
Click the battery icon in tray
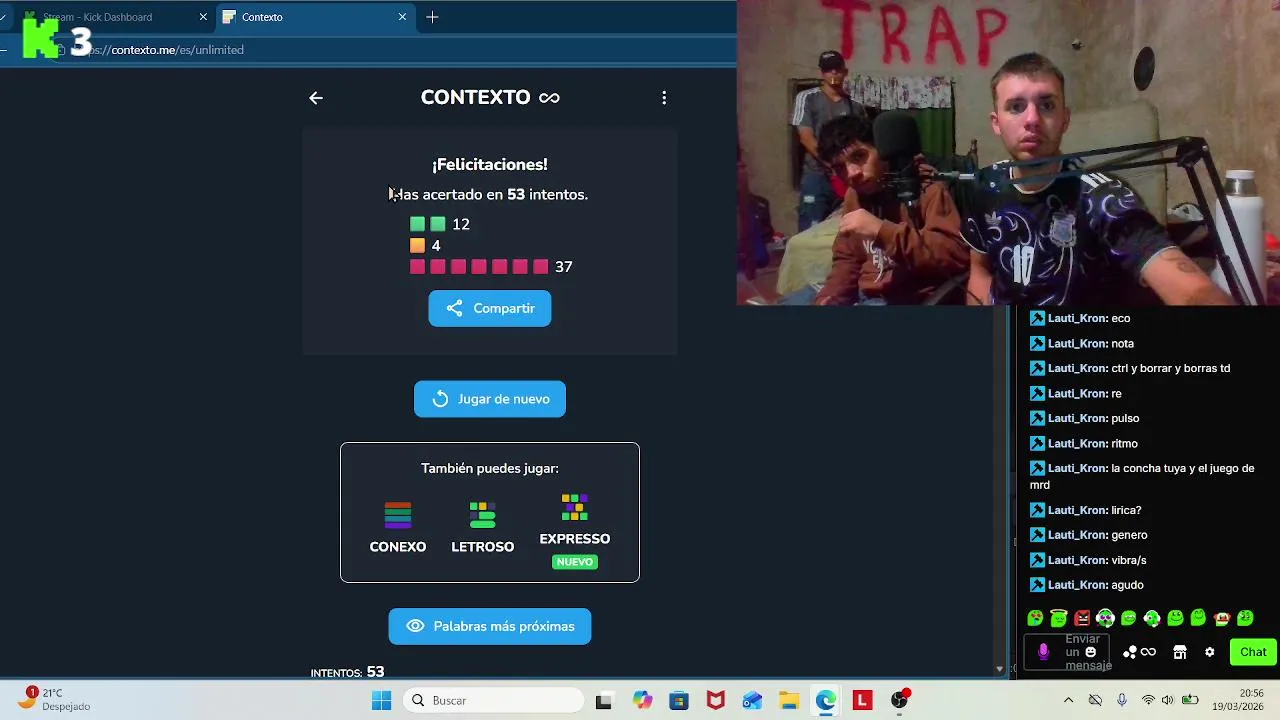point(1190,700)
